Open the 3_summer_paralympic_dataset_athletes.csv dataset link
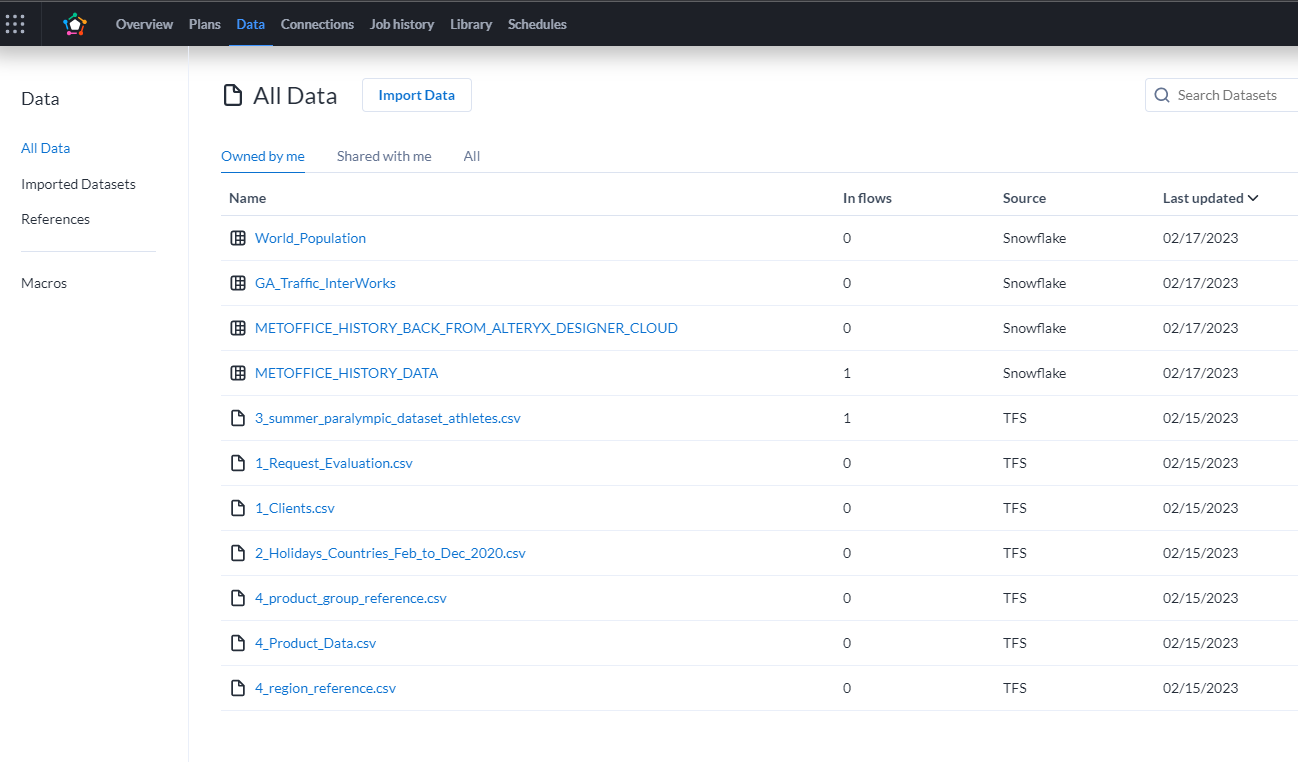Image resolution: width=1298 pixels, height=762 pixels. [x=388, y=418]
